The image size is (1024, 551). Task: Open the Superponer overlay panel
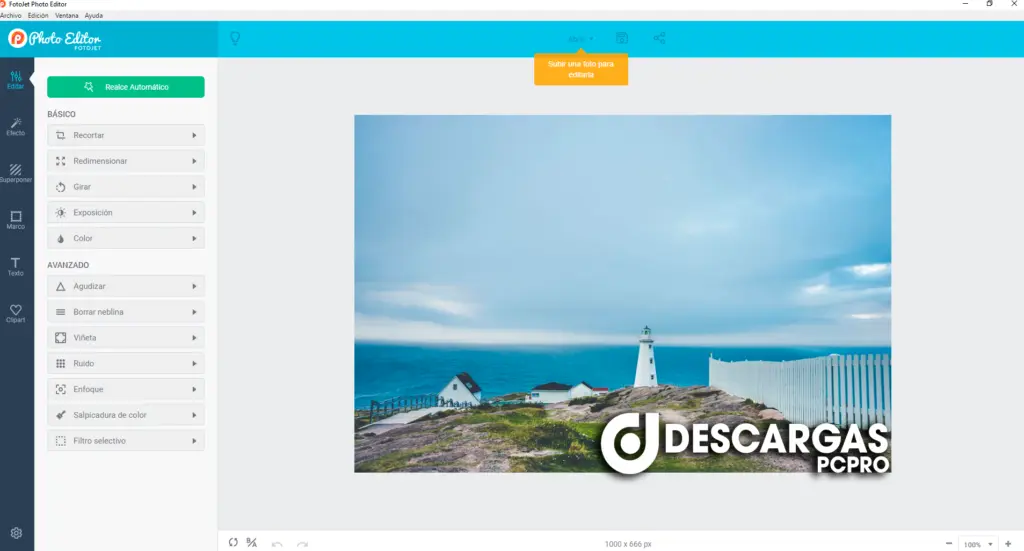click(x=16, y=173)
